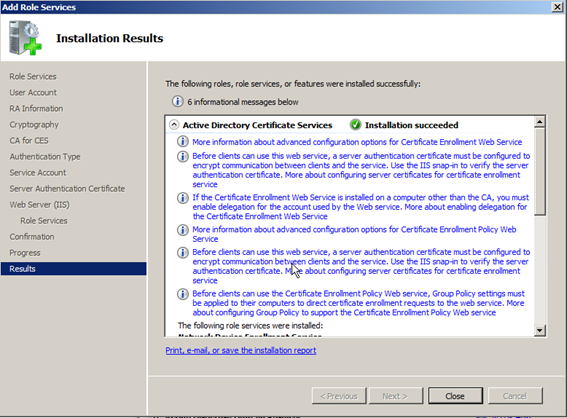Select CA for CES step in sidebar

[x=29, y=140]
